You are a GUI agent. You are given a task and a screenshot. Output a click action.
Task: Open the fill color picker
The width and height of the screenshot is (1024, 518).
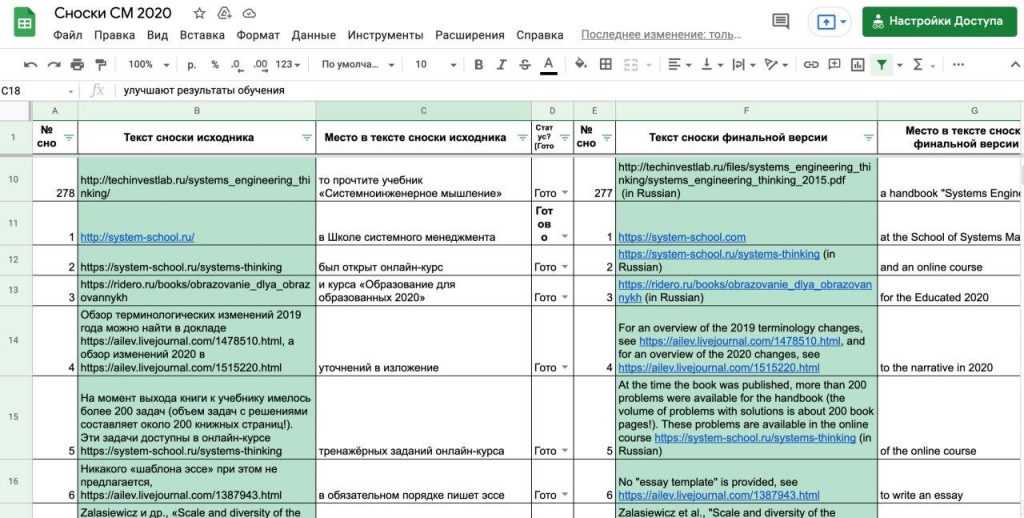pyautogui.click(x=581, y=64)
